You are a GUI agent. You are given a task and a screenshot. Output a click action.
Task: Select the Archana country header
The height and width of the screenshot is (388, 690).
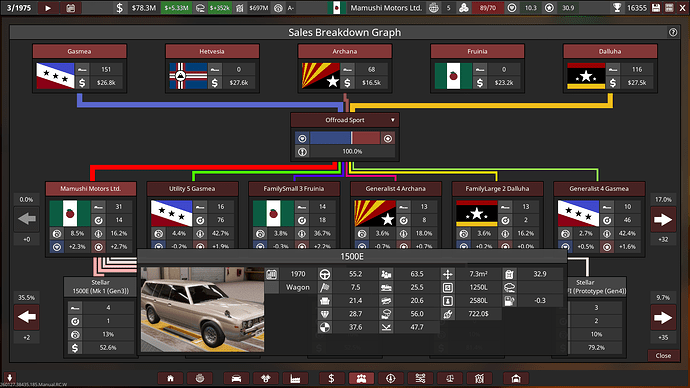click(x=345, y=51)
